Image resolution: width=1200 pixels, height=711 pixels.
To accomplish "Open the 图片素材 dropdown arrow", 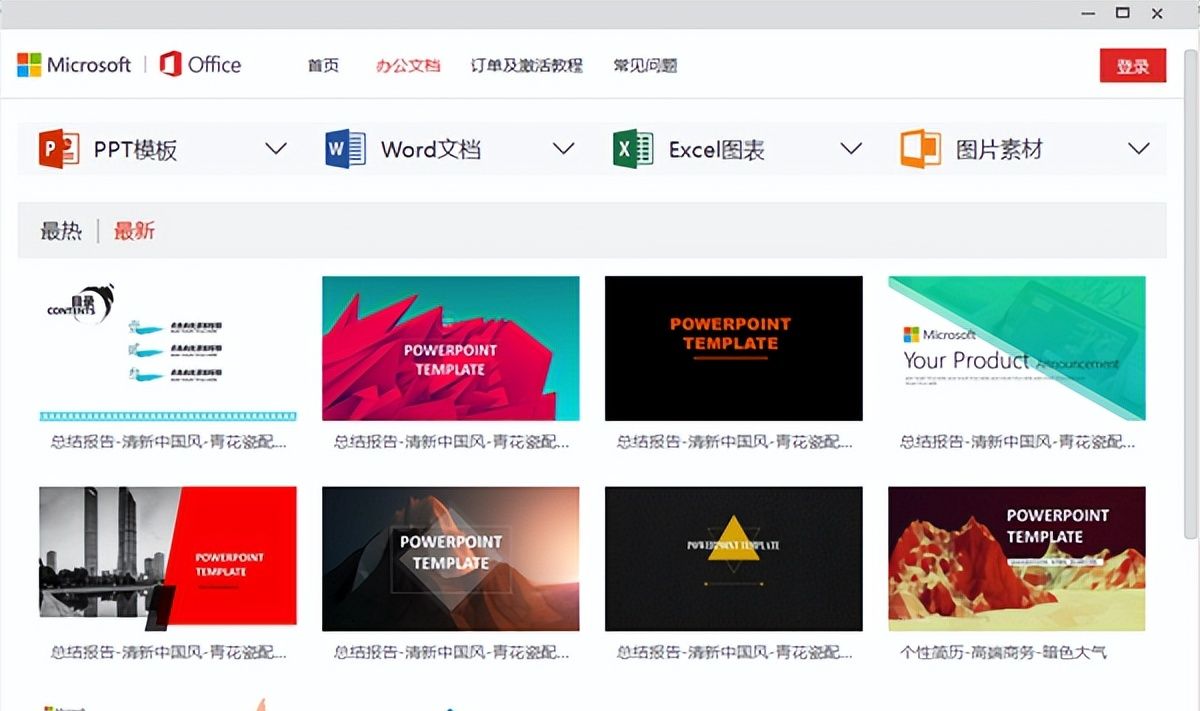I will [1139, 148].
